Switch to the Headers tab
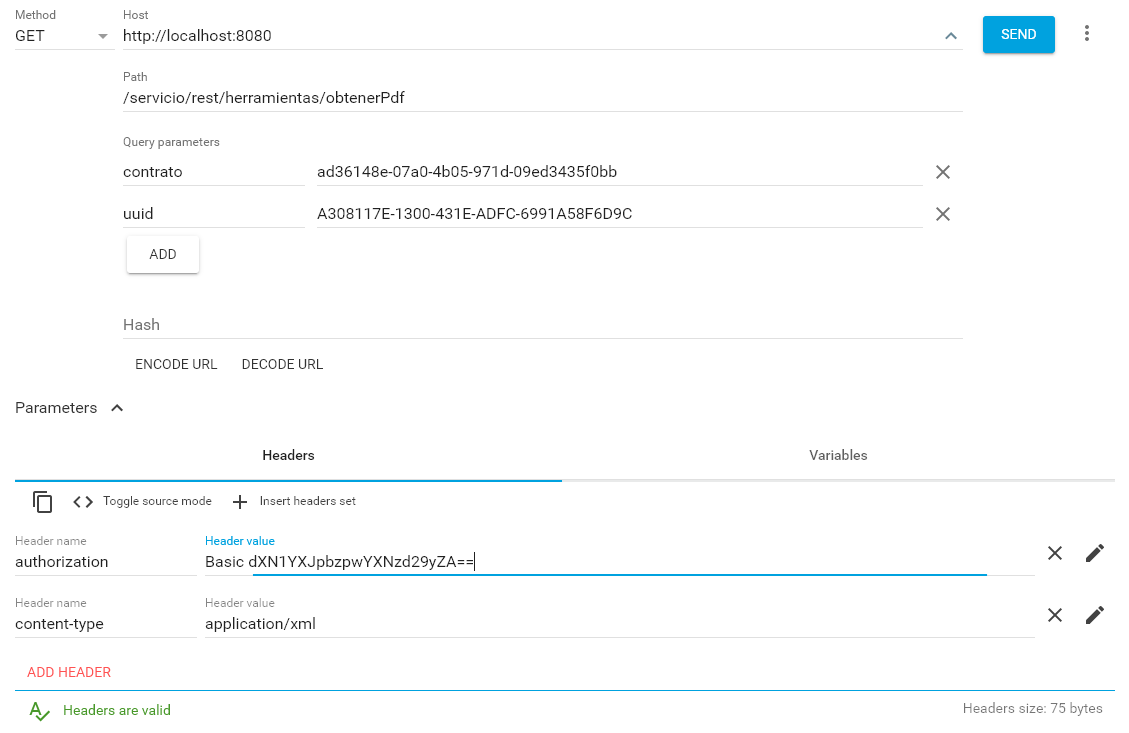The height and width of the screenshot is (733, 1129). click(x=288, y=455)
